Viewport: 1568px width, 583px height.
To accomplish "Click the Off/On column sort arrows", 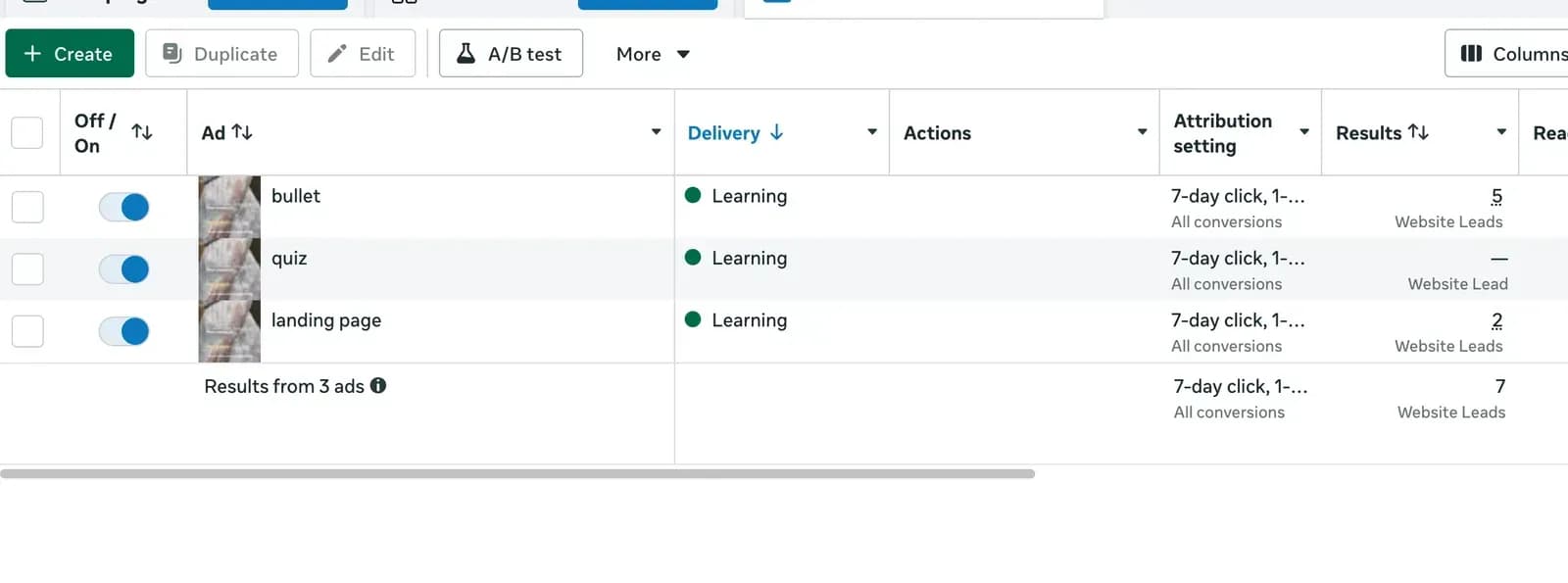I will pyautogui.click(x=142, y=132).
